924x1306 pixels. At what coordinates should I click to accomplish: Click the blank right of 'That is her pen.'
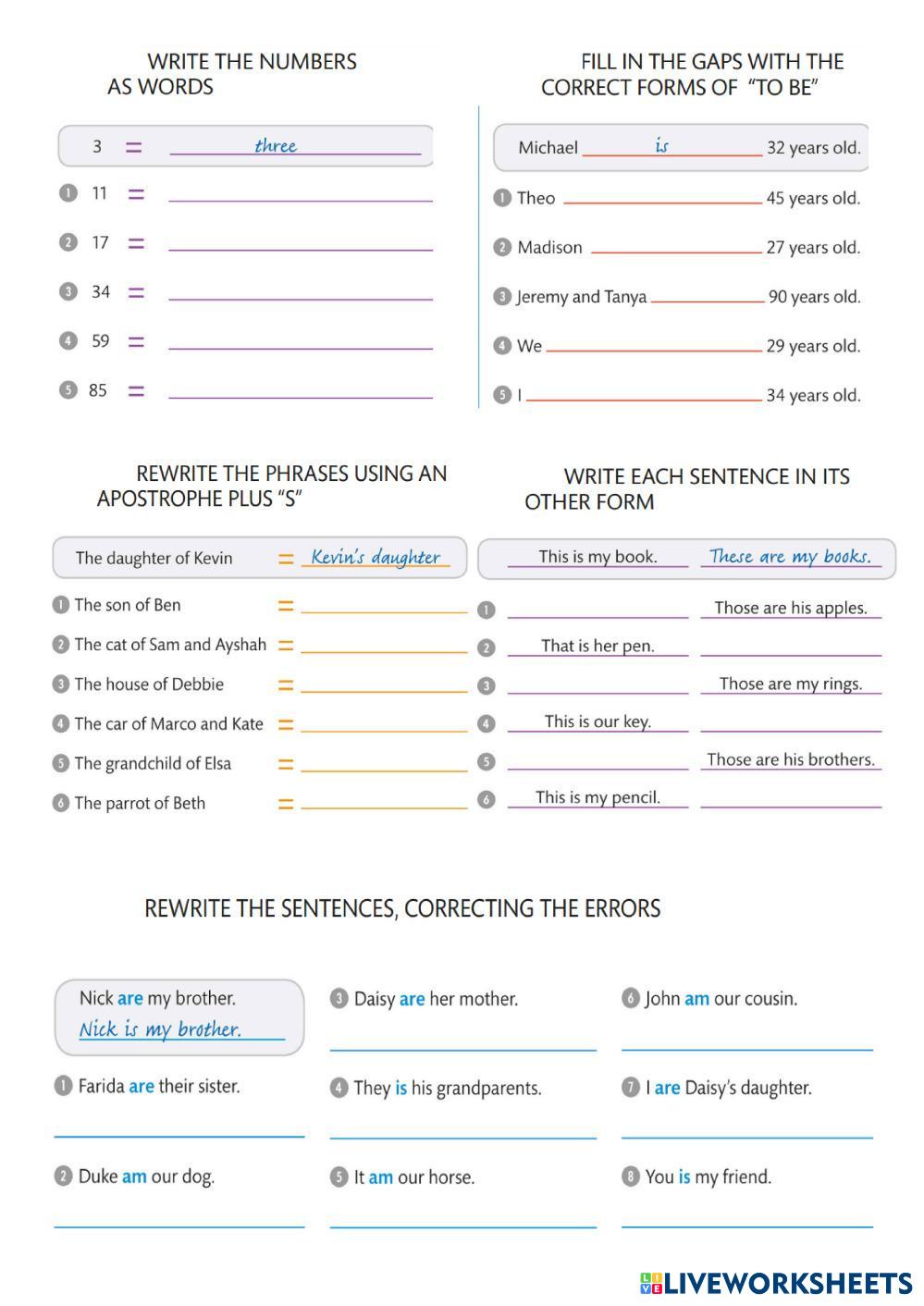[x=791, y=647]
